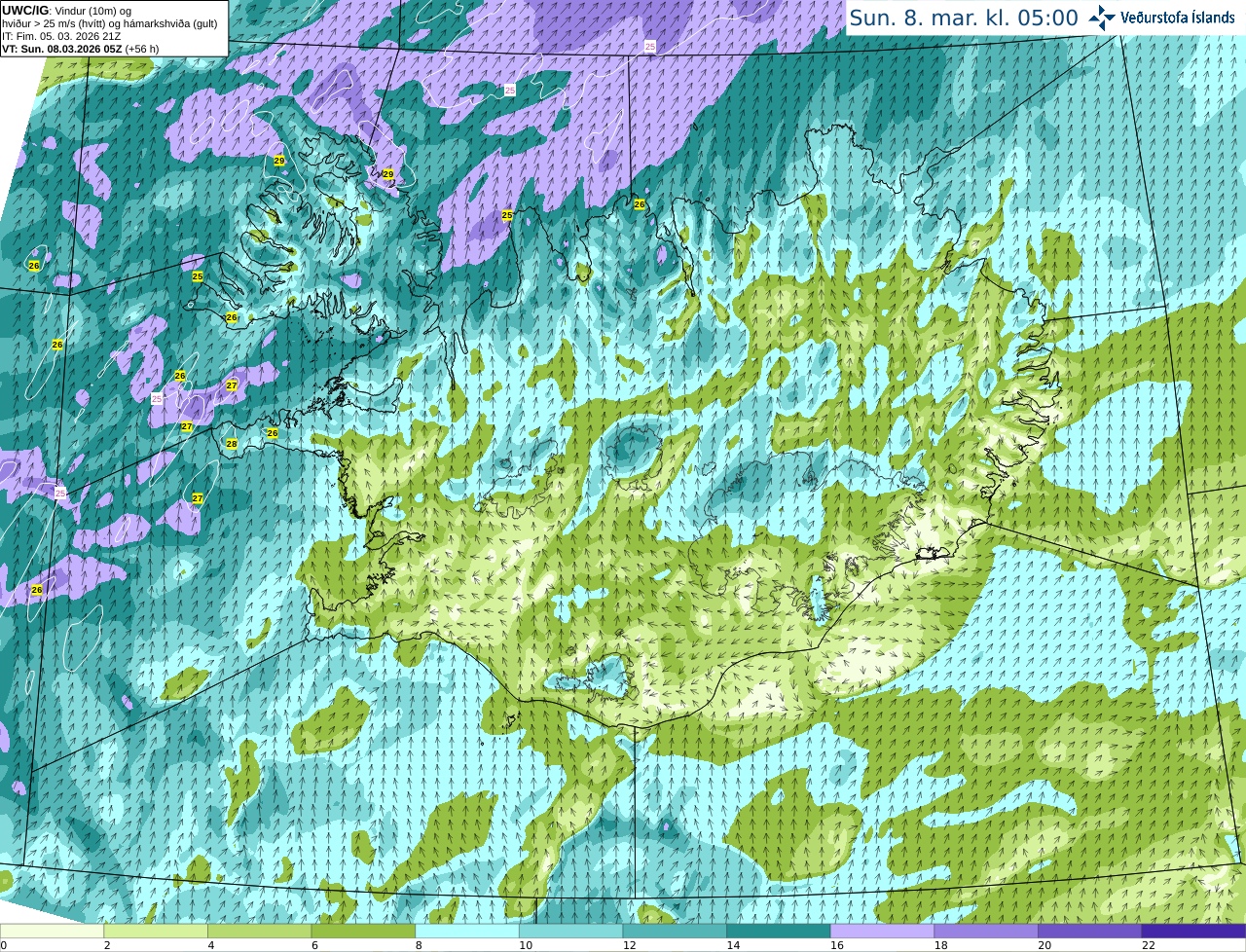Click the Veðurstofa Íslands logo icon

pyautogui.click(x=1102, y=18)
